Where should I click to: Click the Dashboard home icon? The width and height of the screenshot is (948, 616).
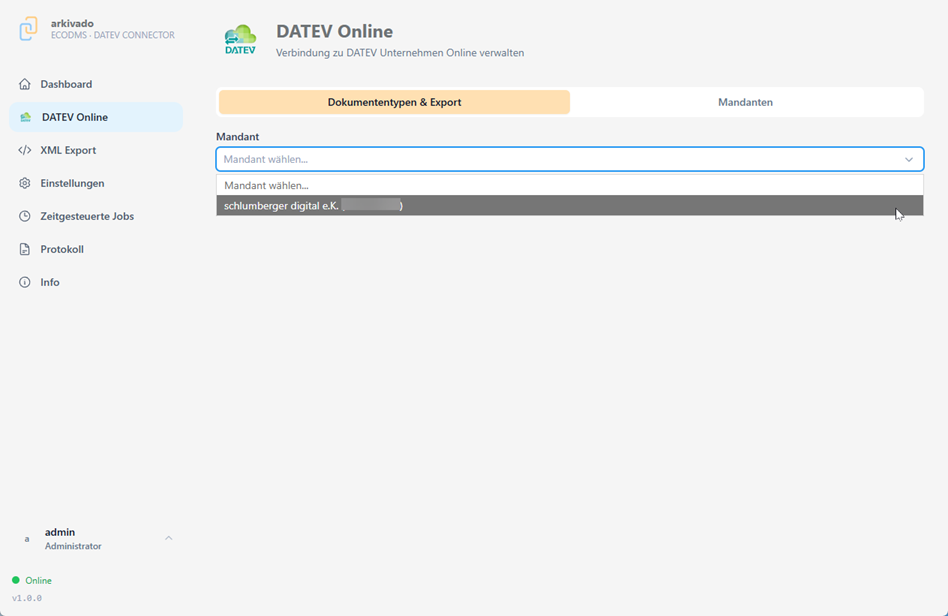click(x=25, y=84)
